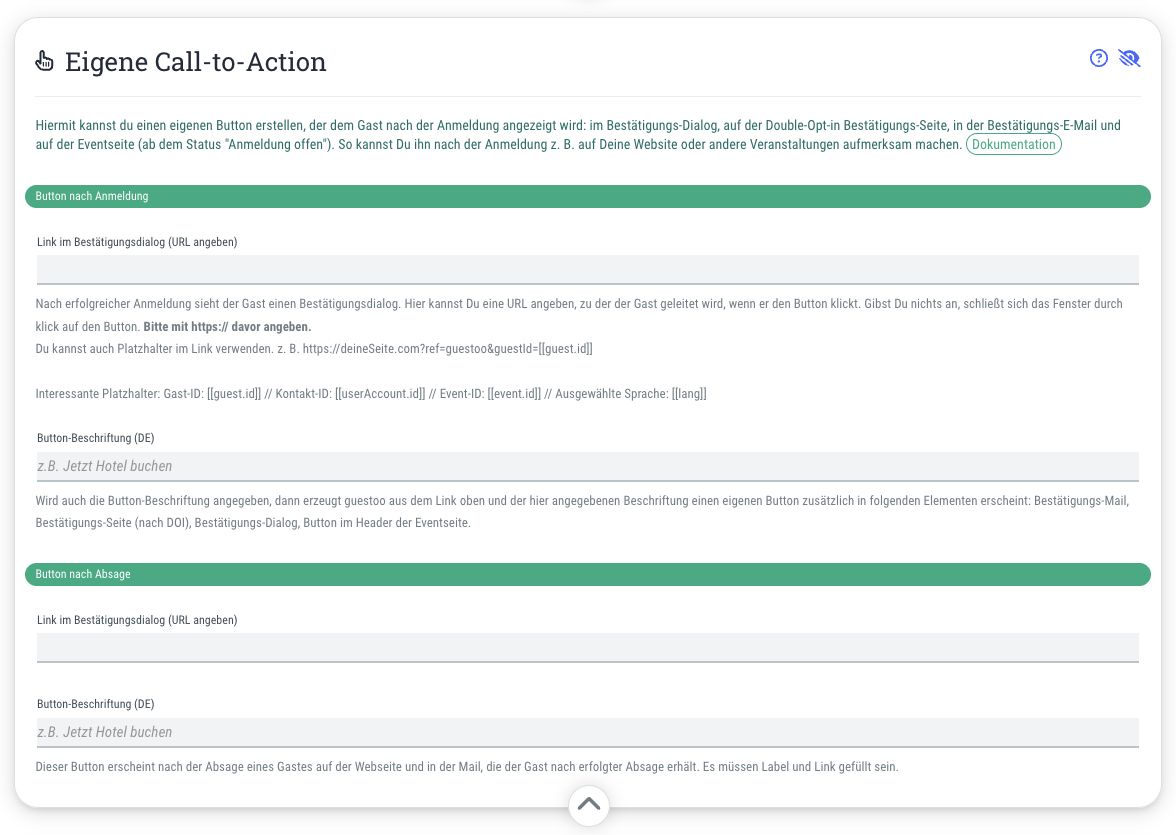Click the intro paragraph starting with 'Hiermit kannst du'
The width and height of the screenshot is (1176, 835).
tap(578, 135)
